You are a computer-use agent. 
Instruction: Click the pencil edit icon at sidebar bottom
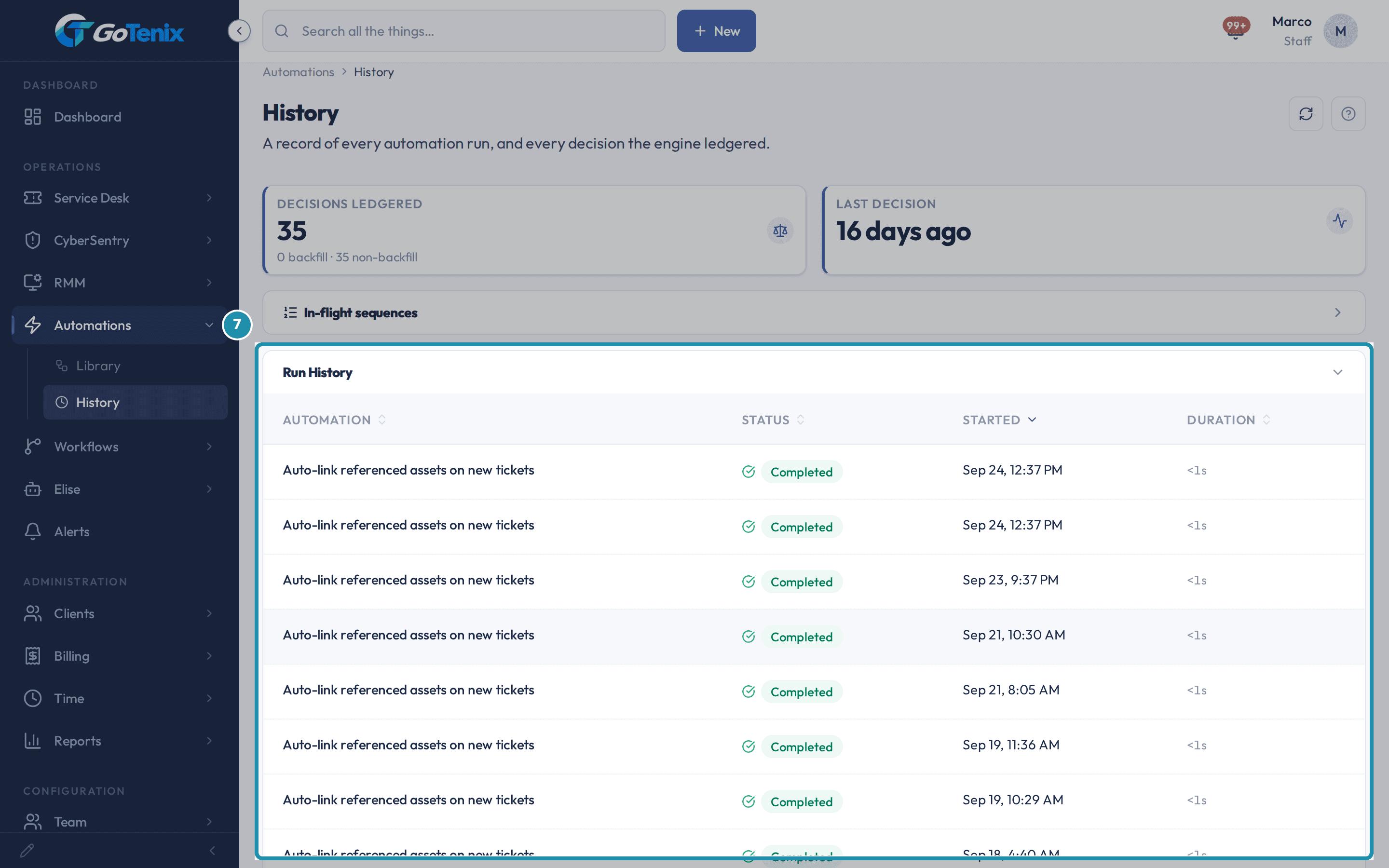pyautogui.click(x=27, y=850)
